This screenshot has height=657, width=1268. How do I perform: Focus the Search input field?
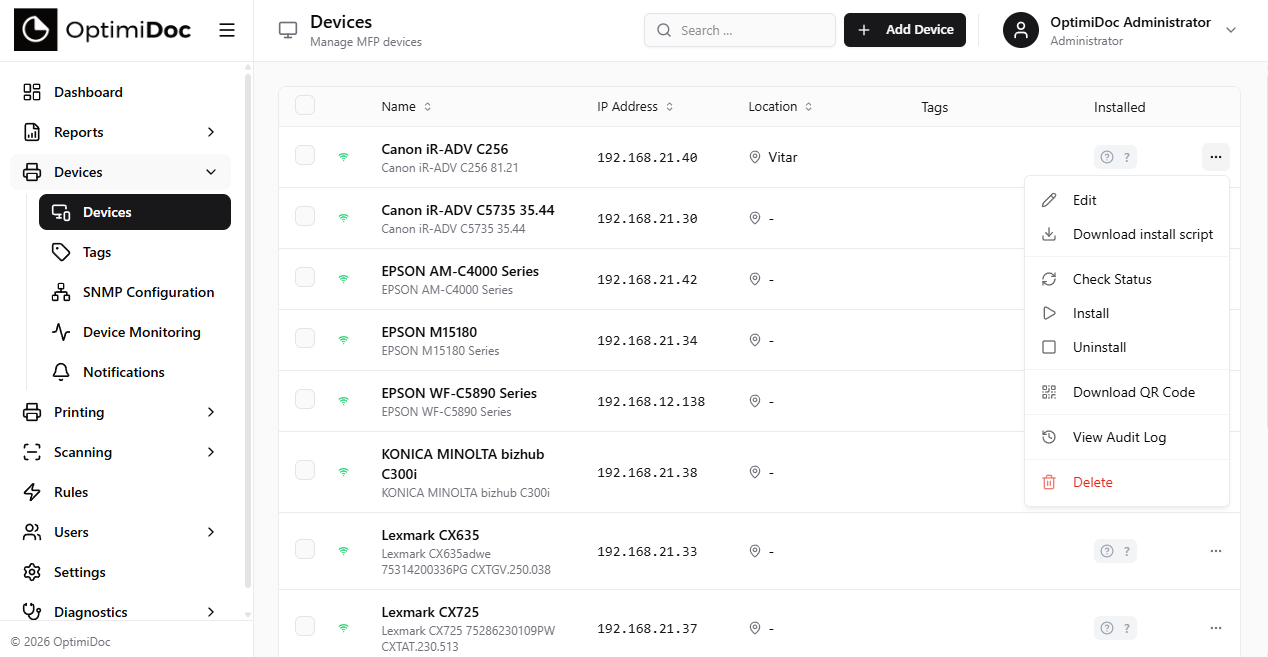[740, 30]
